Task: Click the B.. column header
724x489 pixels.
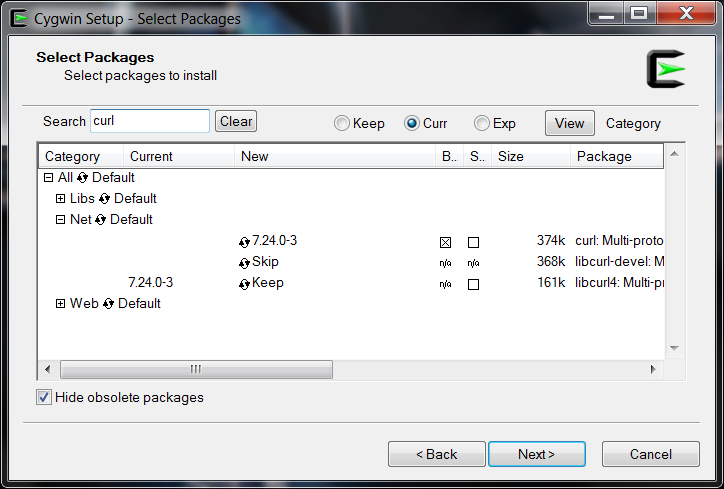Action: click(449, 157)
